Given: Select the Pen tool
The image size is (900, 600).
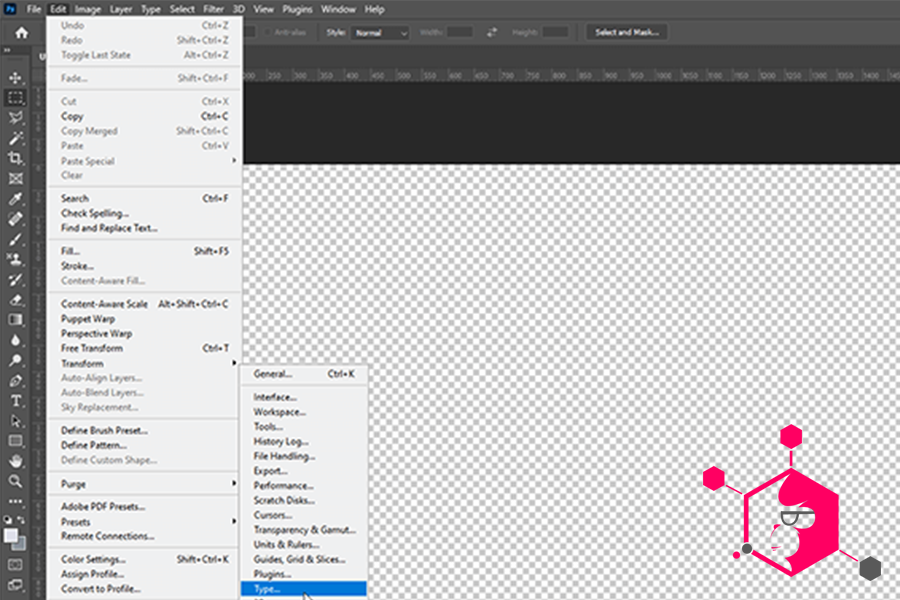Looking at the screenshot, I should [x=15, y=381].
